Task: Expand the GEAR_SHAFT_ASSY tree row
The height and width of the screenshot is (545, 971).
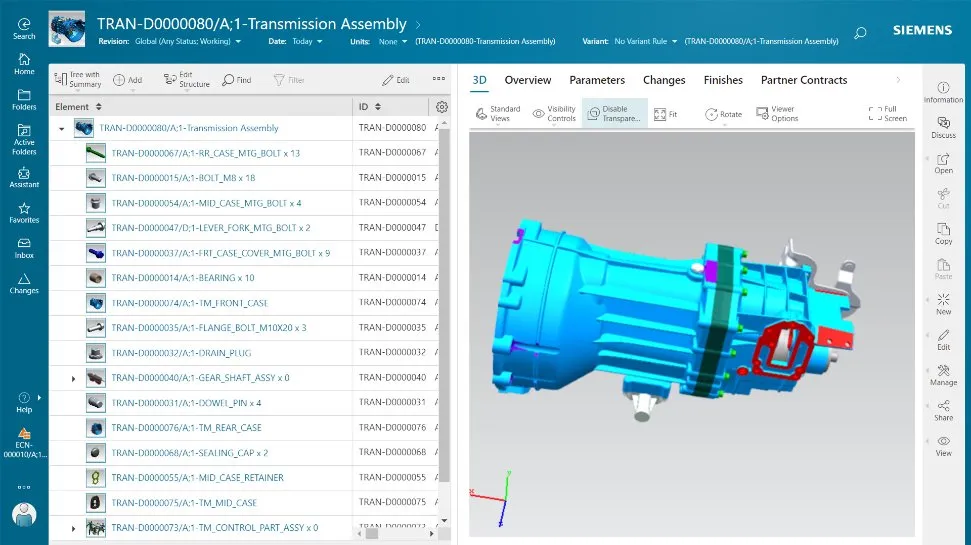Action: coord(73,378)
